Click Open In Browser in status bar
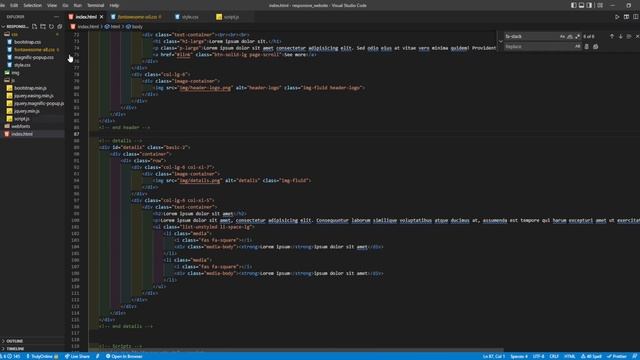This screenshot has height=360, width=640. pos(124,356)
